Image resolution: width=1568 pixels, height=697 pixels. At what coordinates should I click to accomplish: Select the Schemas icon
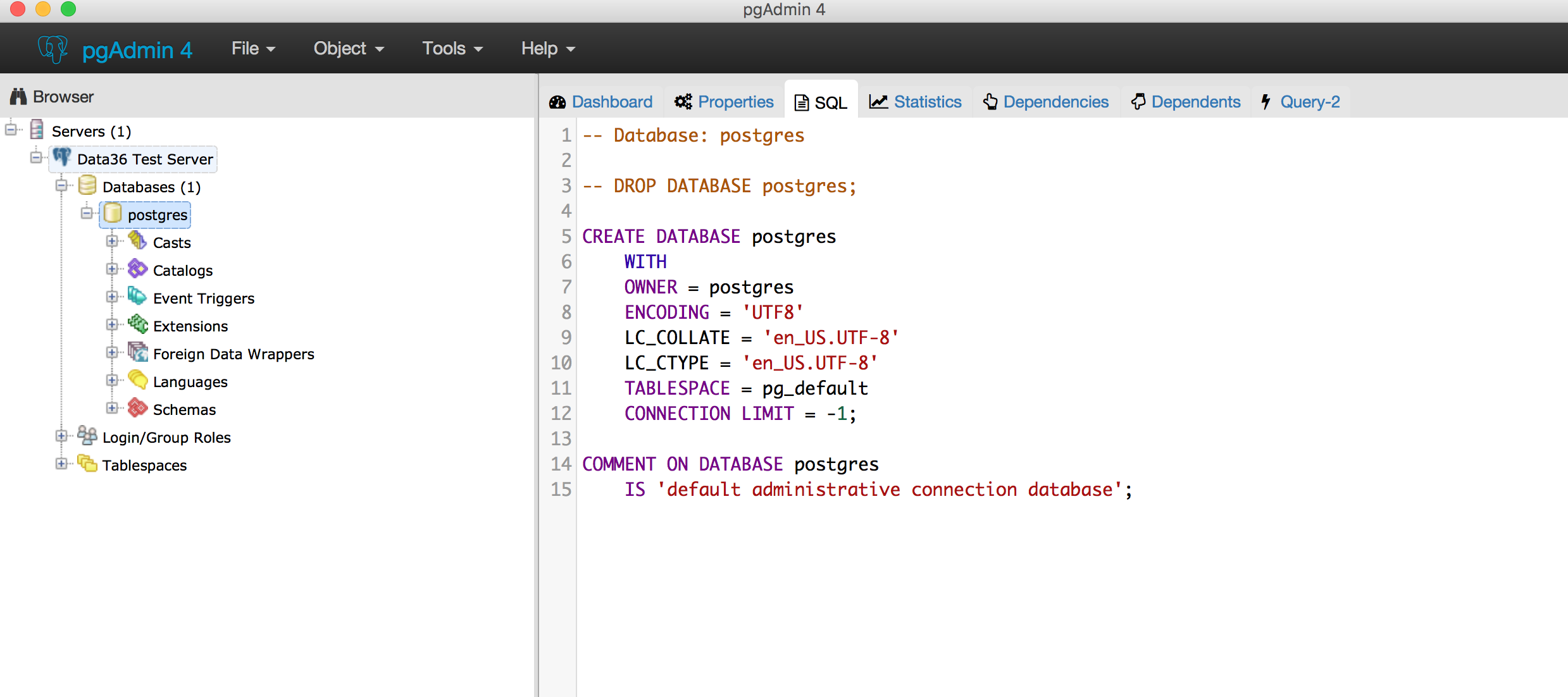tap(138, 409)
